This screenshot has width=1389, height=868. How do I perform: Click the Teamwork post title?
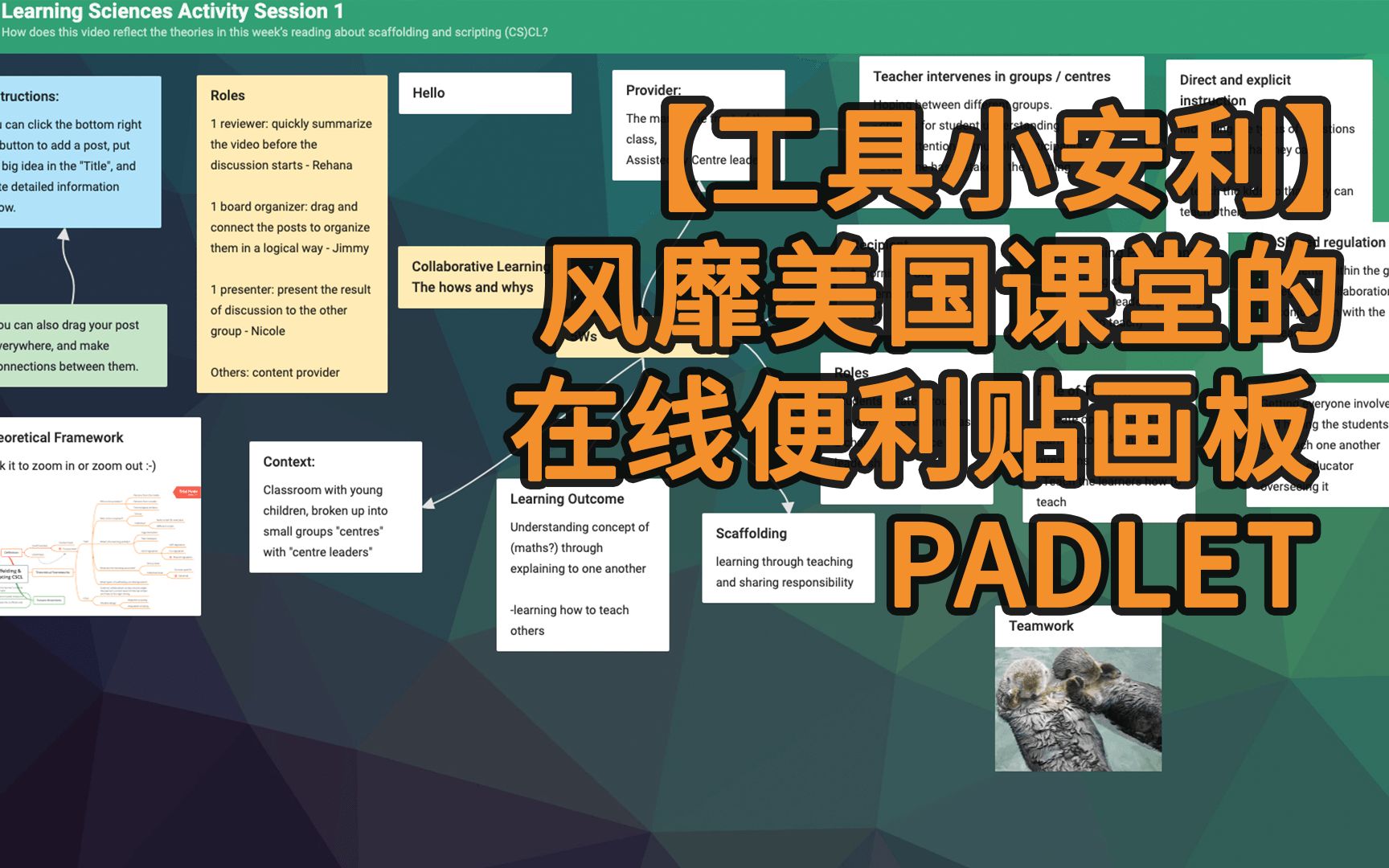tap(1041, 625)
